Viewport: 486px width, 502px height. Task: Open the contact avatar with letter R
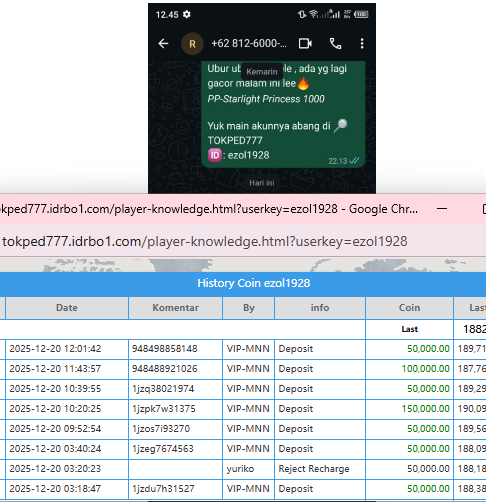pos(192,44)
